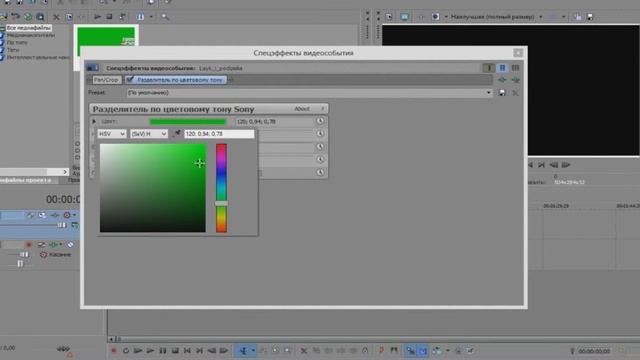The image size is (640, 360).
Task: Toggle Loop playback in transport bar
Action: coord(126,351)
